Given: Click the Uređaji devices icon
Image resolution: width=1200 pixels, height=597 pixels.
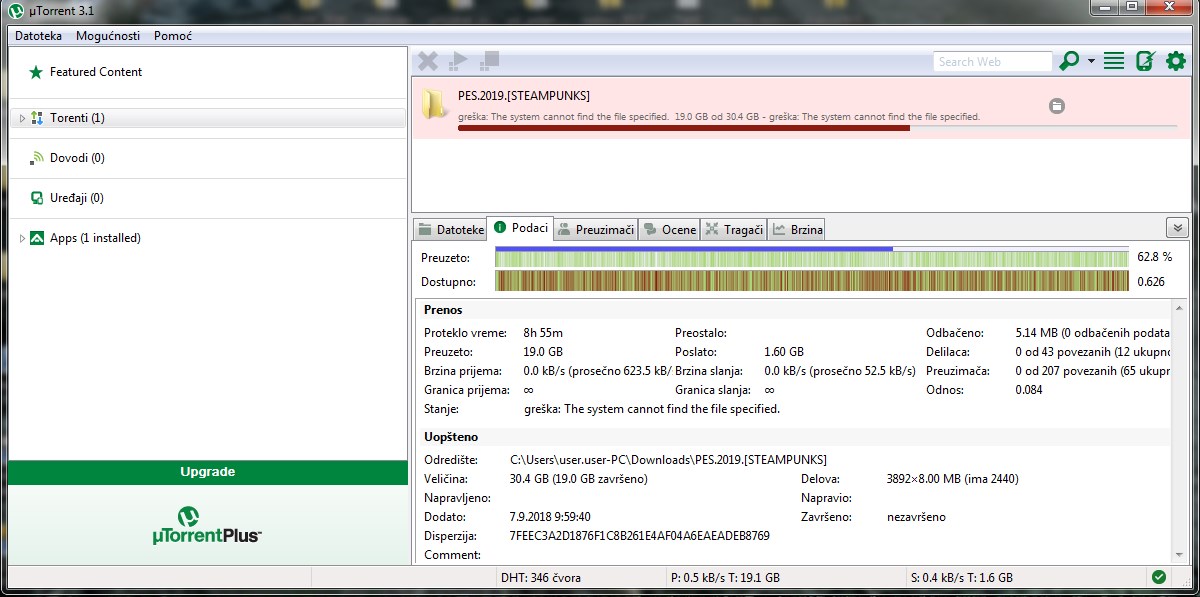Looking at the screenshot, I should click(x=37, y=198).
